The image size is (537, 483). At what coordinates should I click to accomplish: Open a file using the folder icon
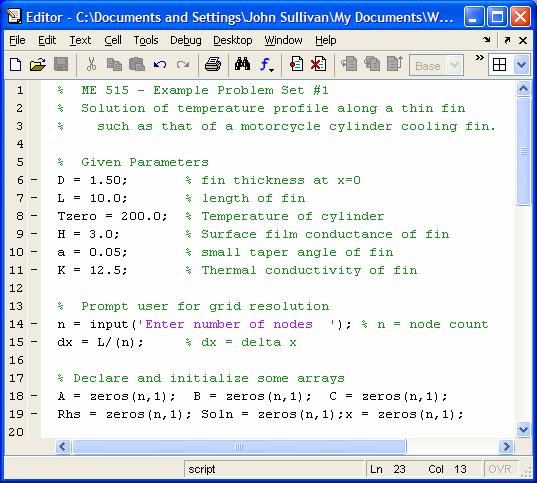38,64
